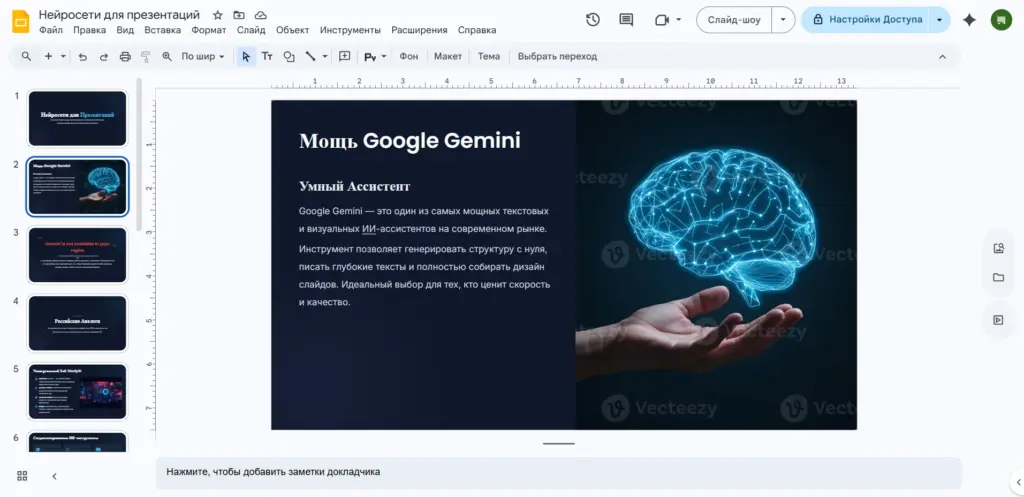Open the Google account avatar
1024x497 pixels.
(1000, 20)
